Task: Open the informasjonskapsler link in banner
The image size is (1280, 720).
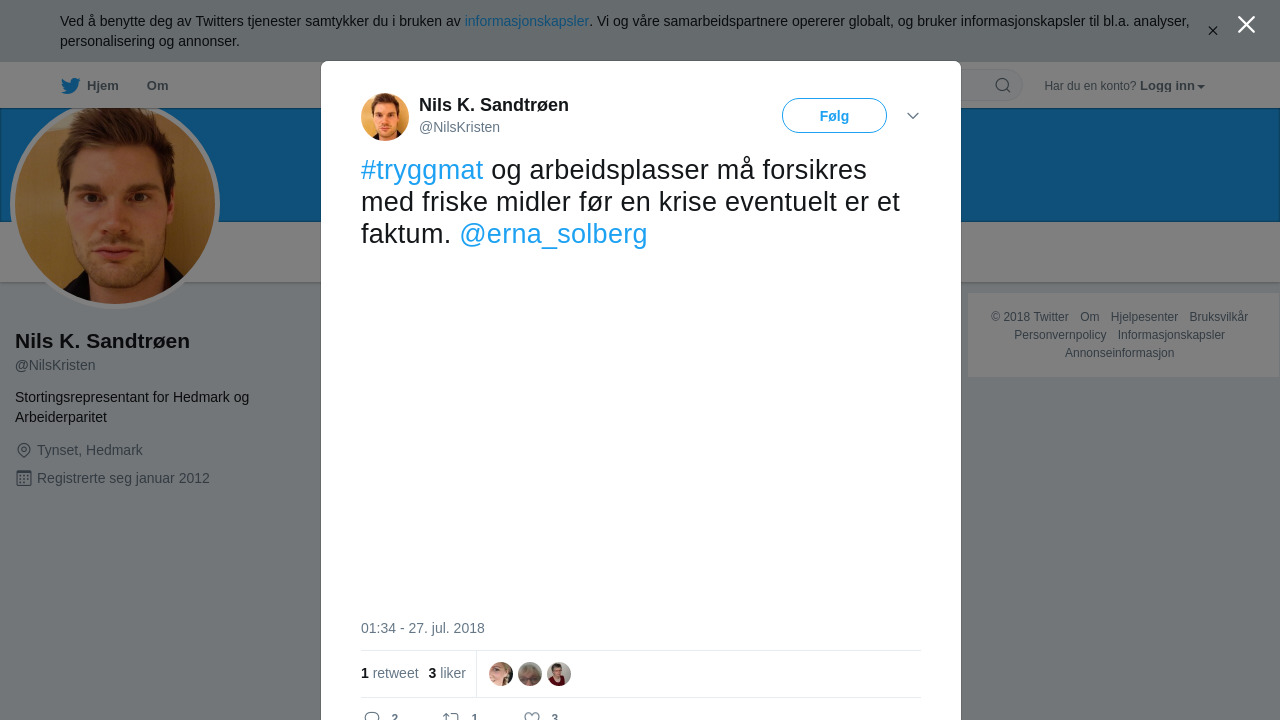Action: pos(527,21)
